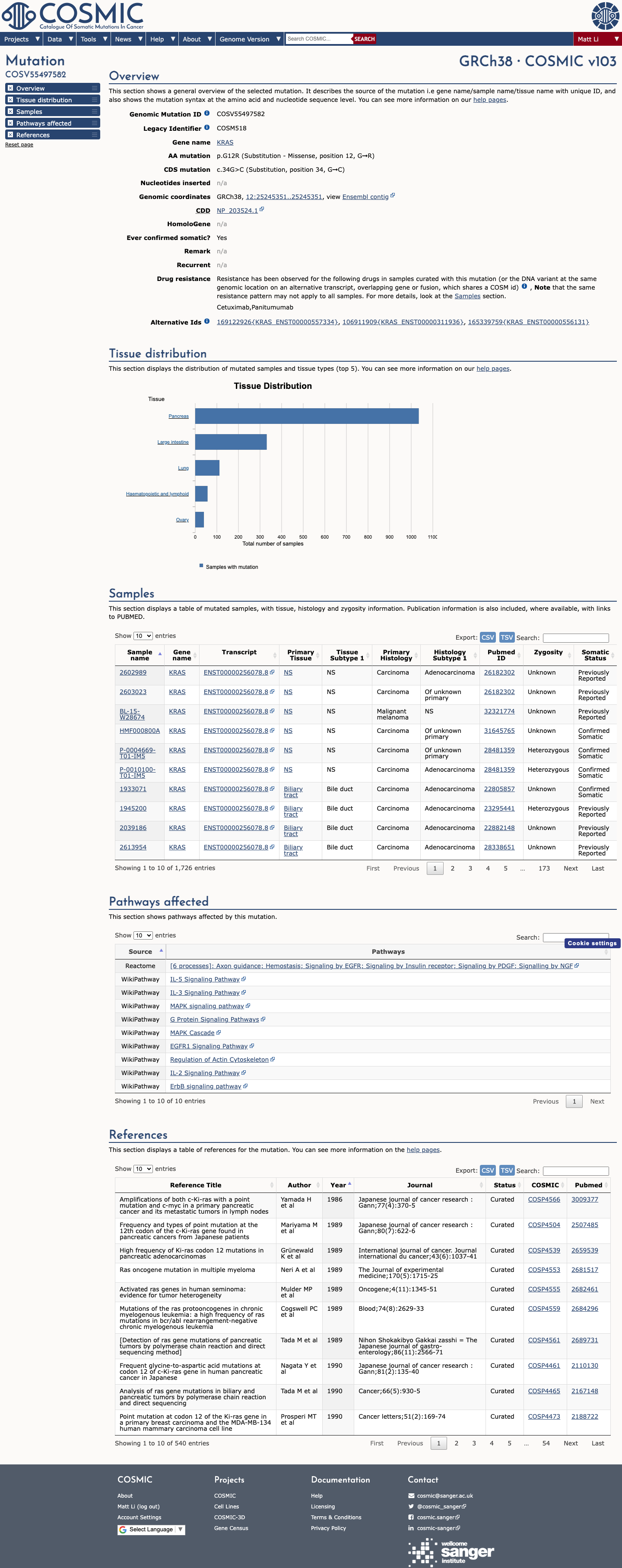
Task: Expand the Matt Li user menu
Action: (x=598, y=39)
